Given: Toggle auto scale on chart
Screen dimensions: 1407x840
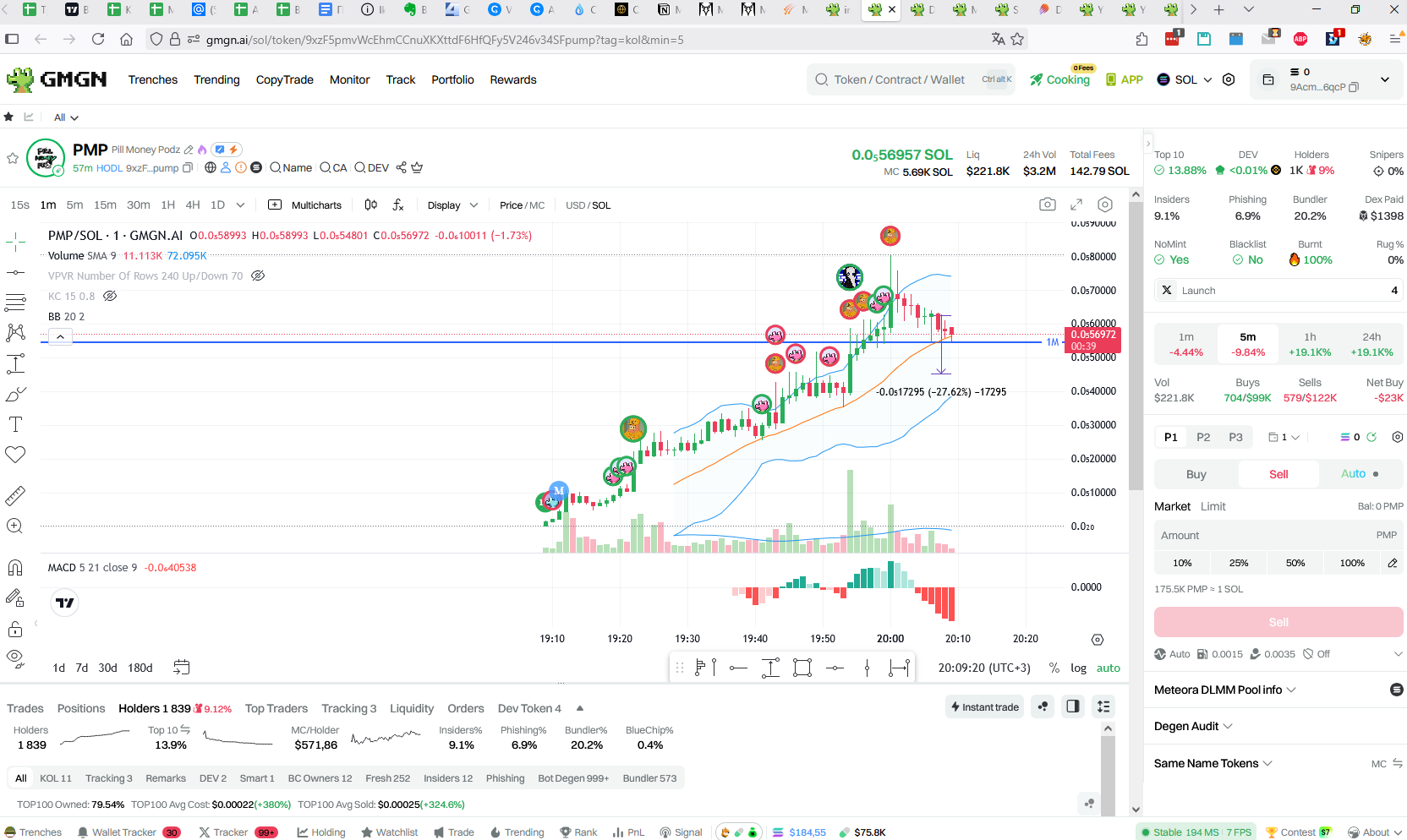Looking at the screenshot, I should tap(1109, 668).
